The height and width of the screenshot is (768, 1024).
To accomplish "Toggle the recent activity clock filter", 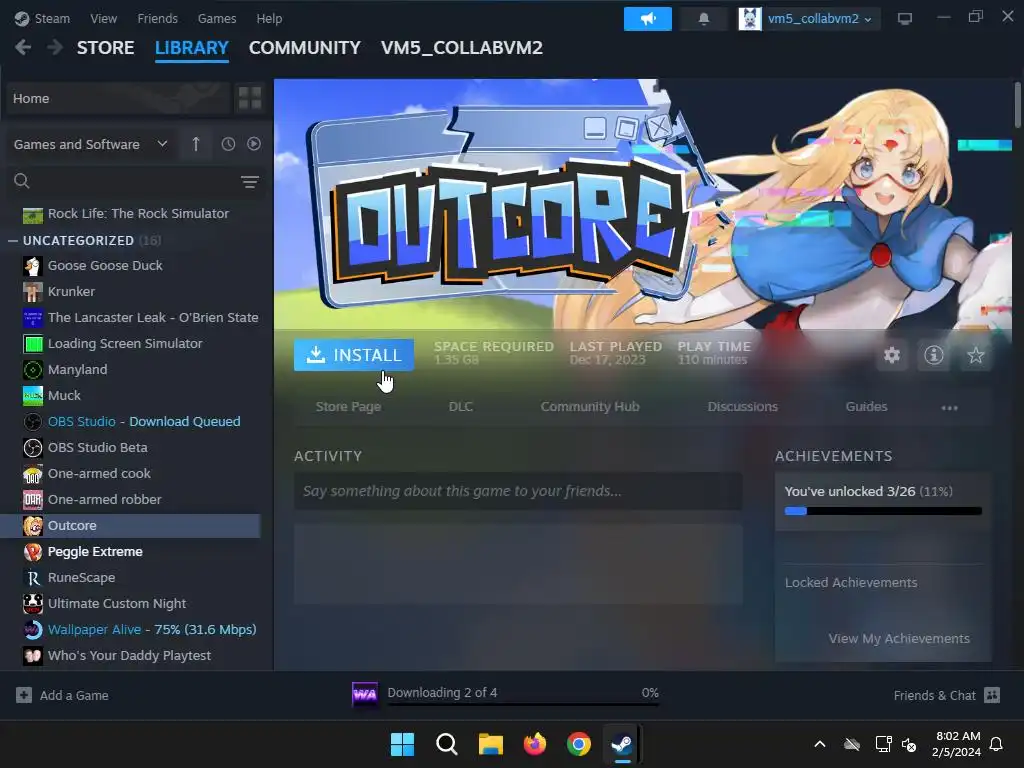I will (x=228, y=144).
